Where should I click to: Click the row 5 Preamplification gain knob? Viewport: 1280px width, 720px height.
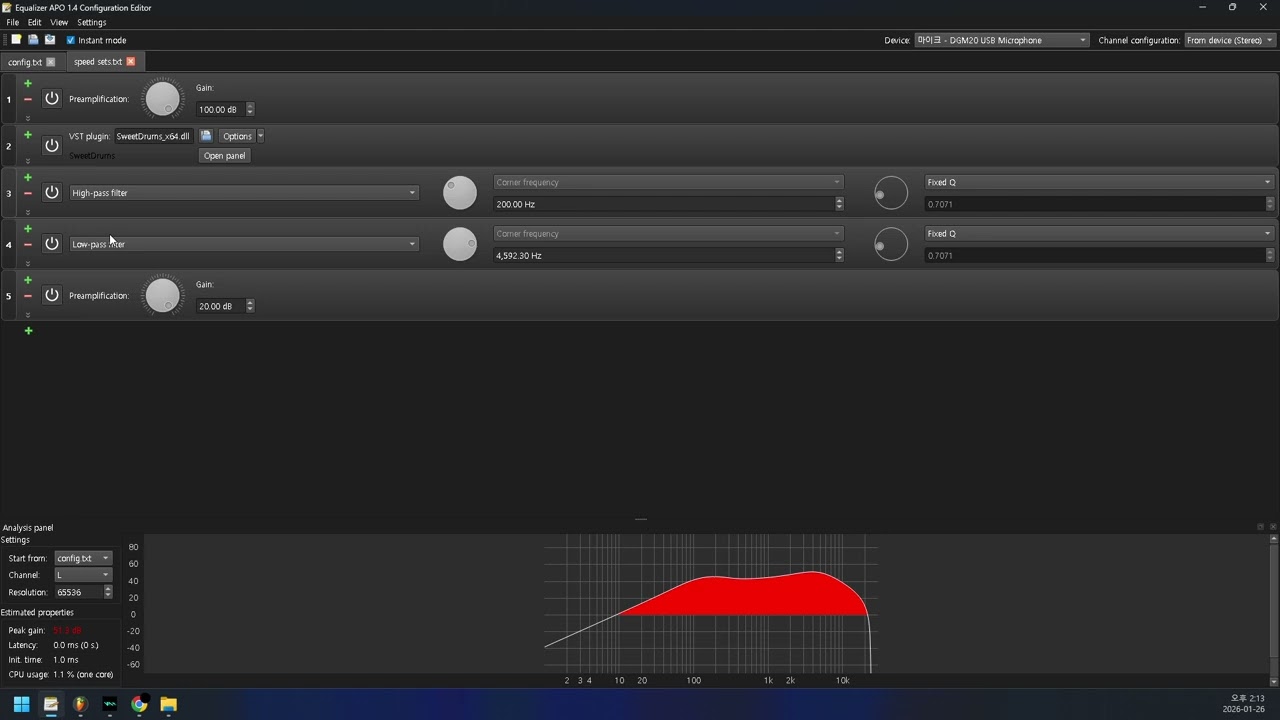[162, 296]
